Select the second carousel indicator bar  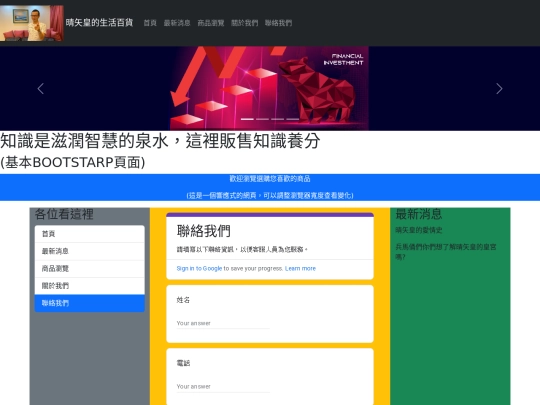coord(262,119)
